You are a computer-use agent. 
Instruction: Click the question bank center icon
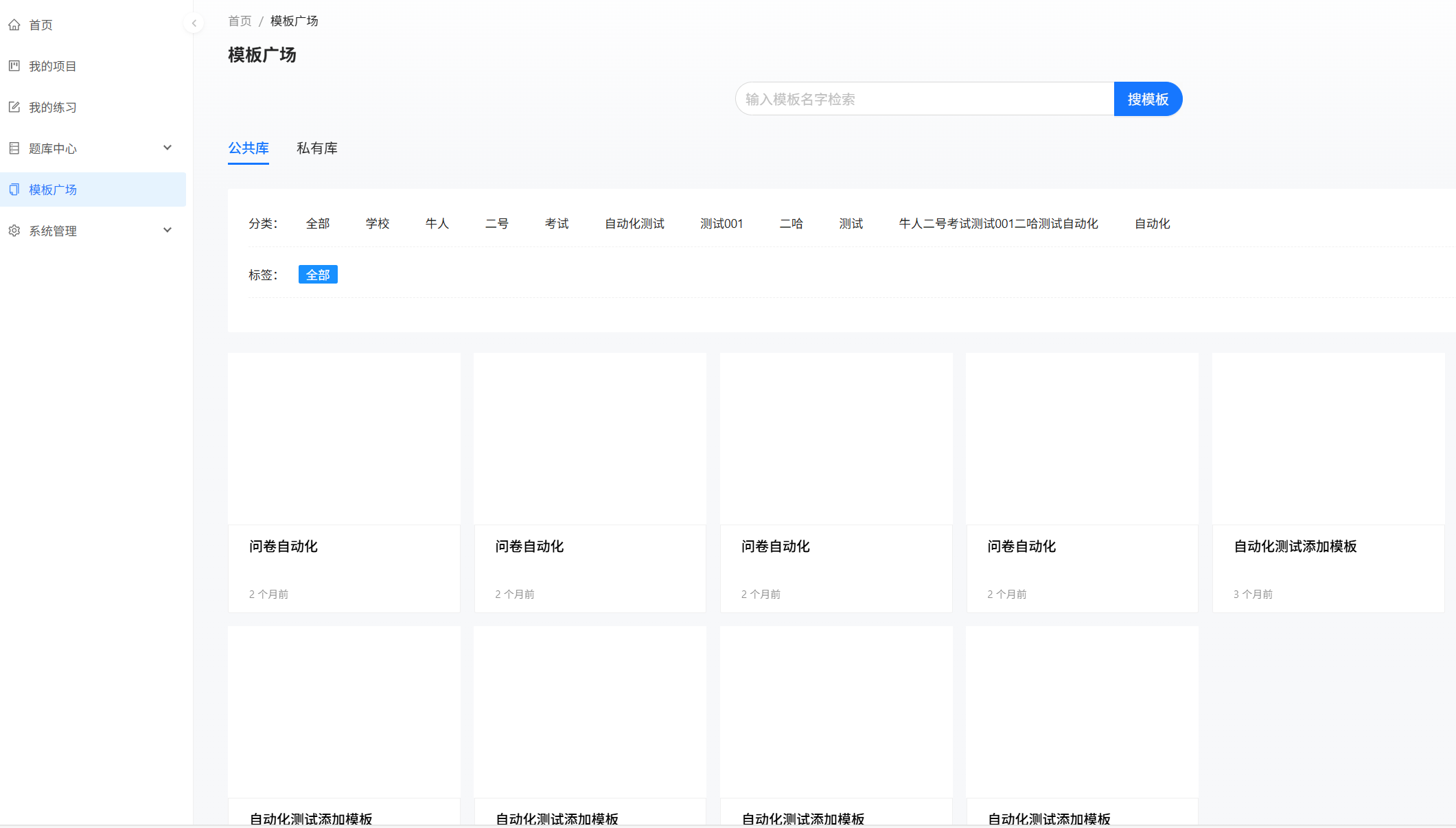14,148
